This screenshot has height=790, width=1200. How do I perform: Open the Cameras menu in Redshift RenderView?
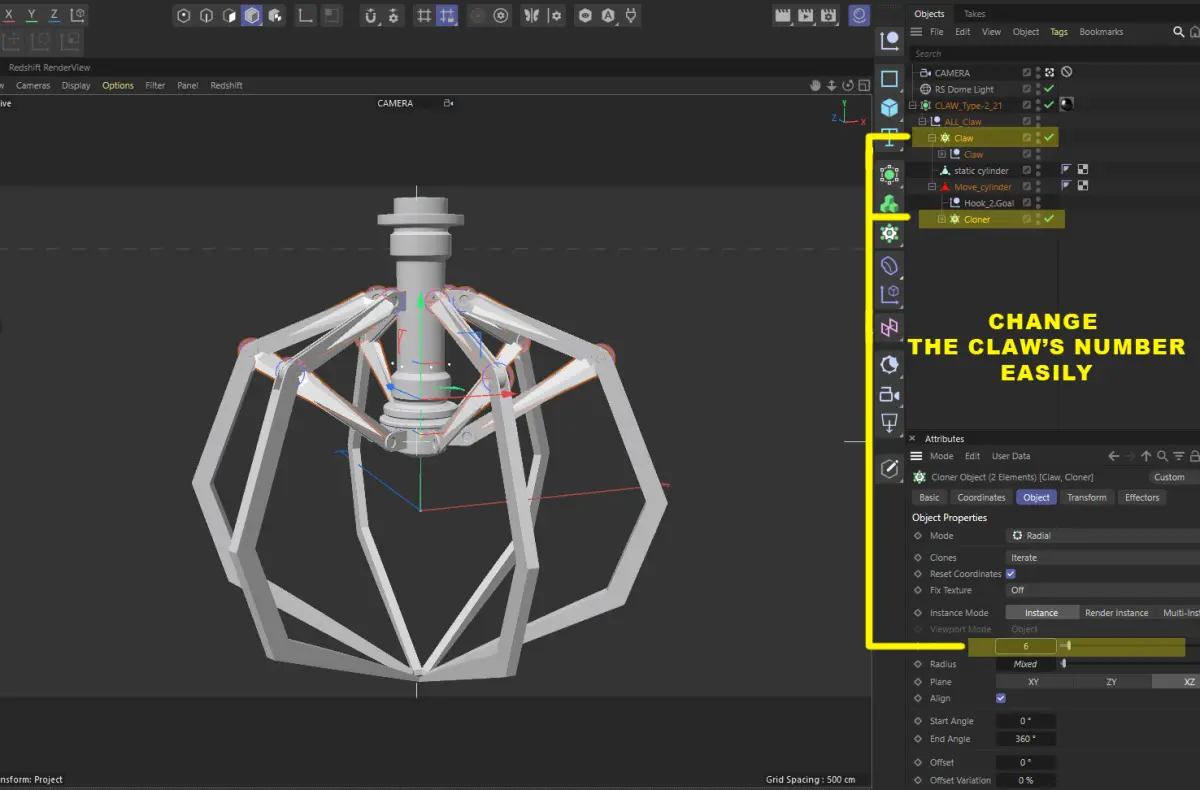(x=33, y=86)
